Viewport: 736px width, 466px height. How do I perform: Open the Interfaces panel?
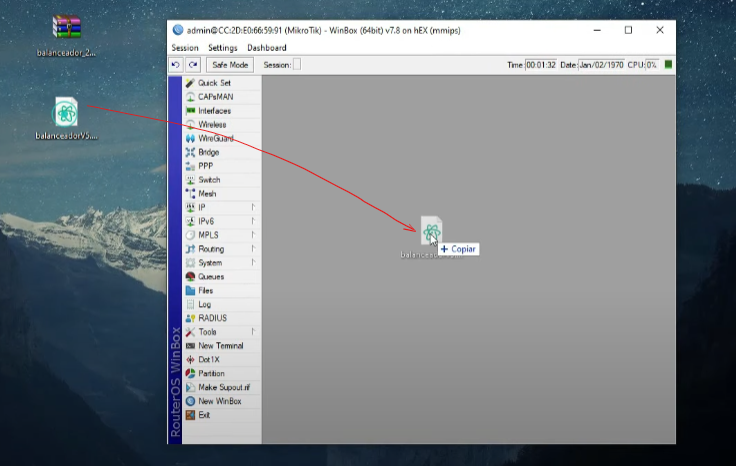(x=214, y=111)
